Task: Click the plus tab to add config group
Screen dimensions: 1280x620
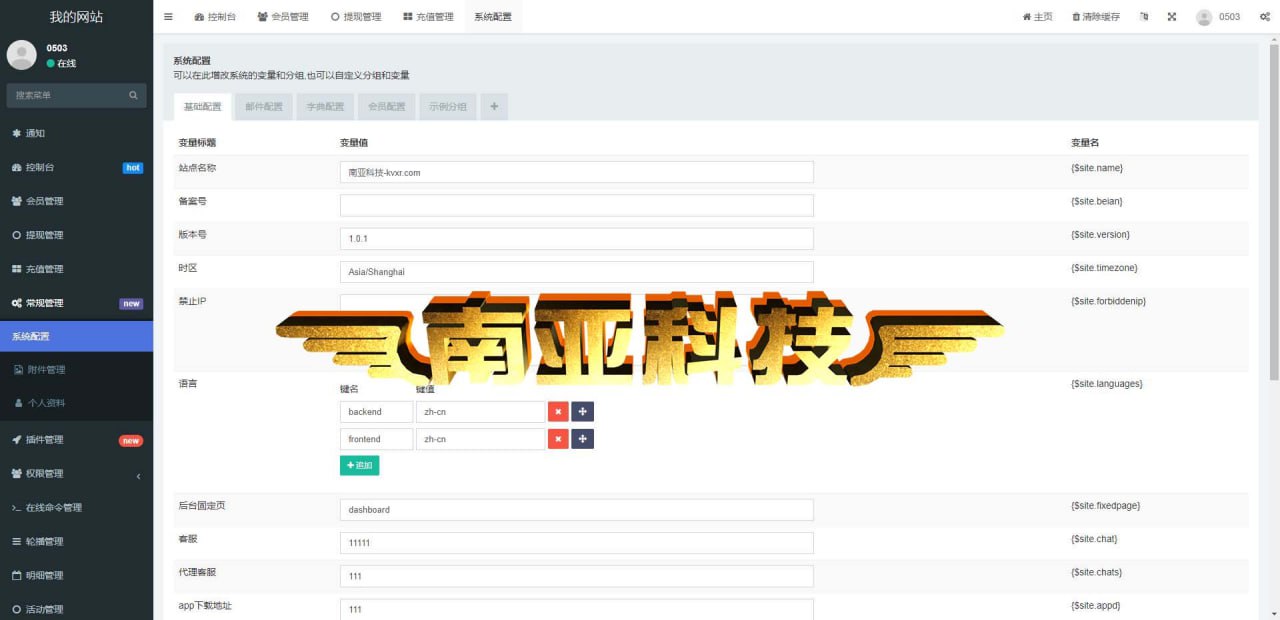Action: [494, 107]
